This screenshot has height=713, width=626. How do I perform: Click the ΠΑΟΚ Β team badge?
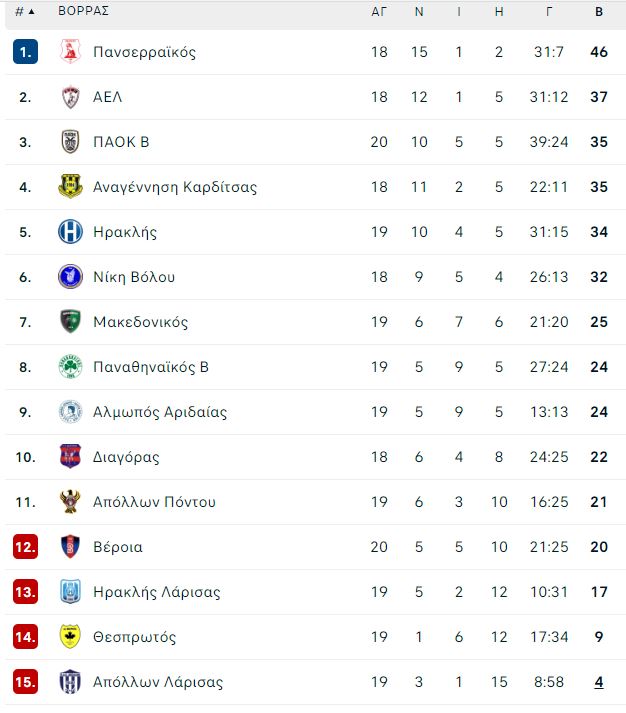[x=70, y=142]
